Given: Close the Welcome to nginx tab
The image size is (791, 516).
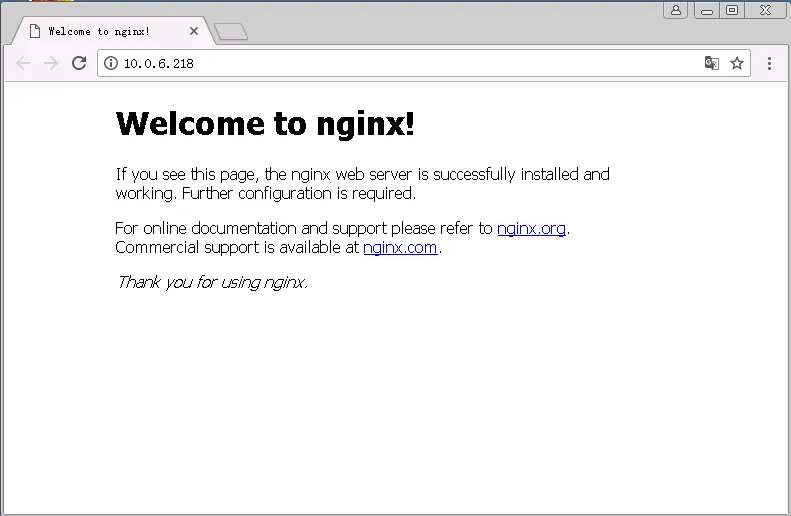Looking at the screenshot, I should (194, 31).
